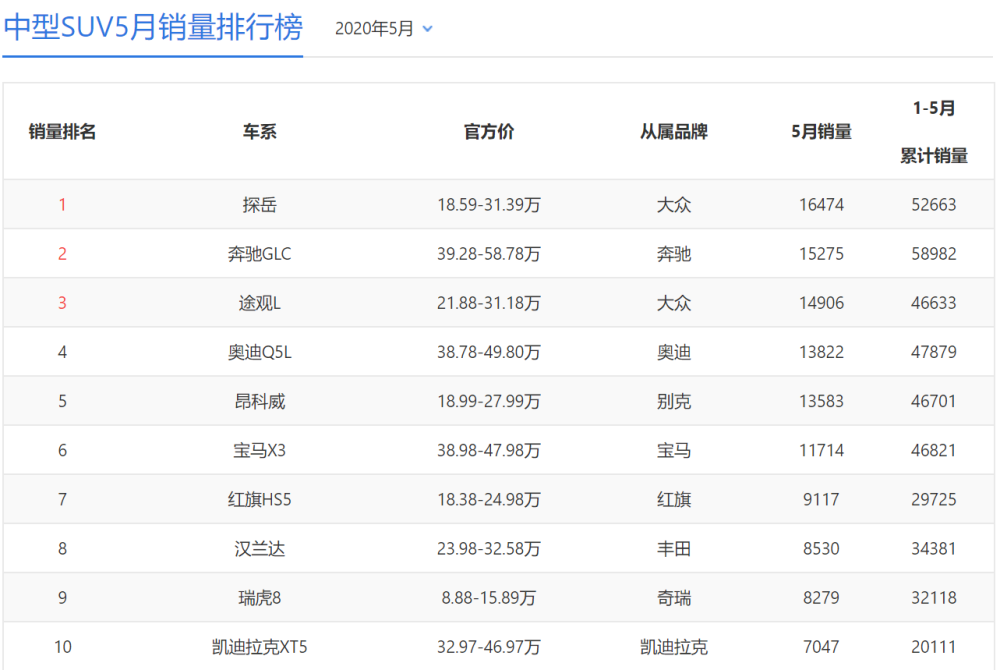Click May sales value 9117
Screen dimensions: 1000x670
(821, 499)
